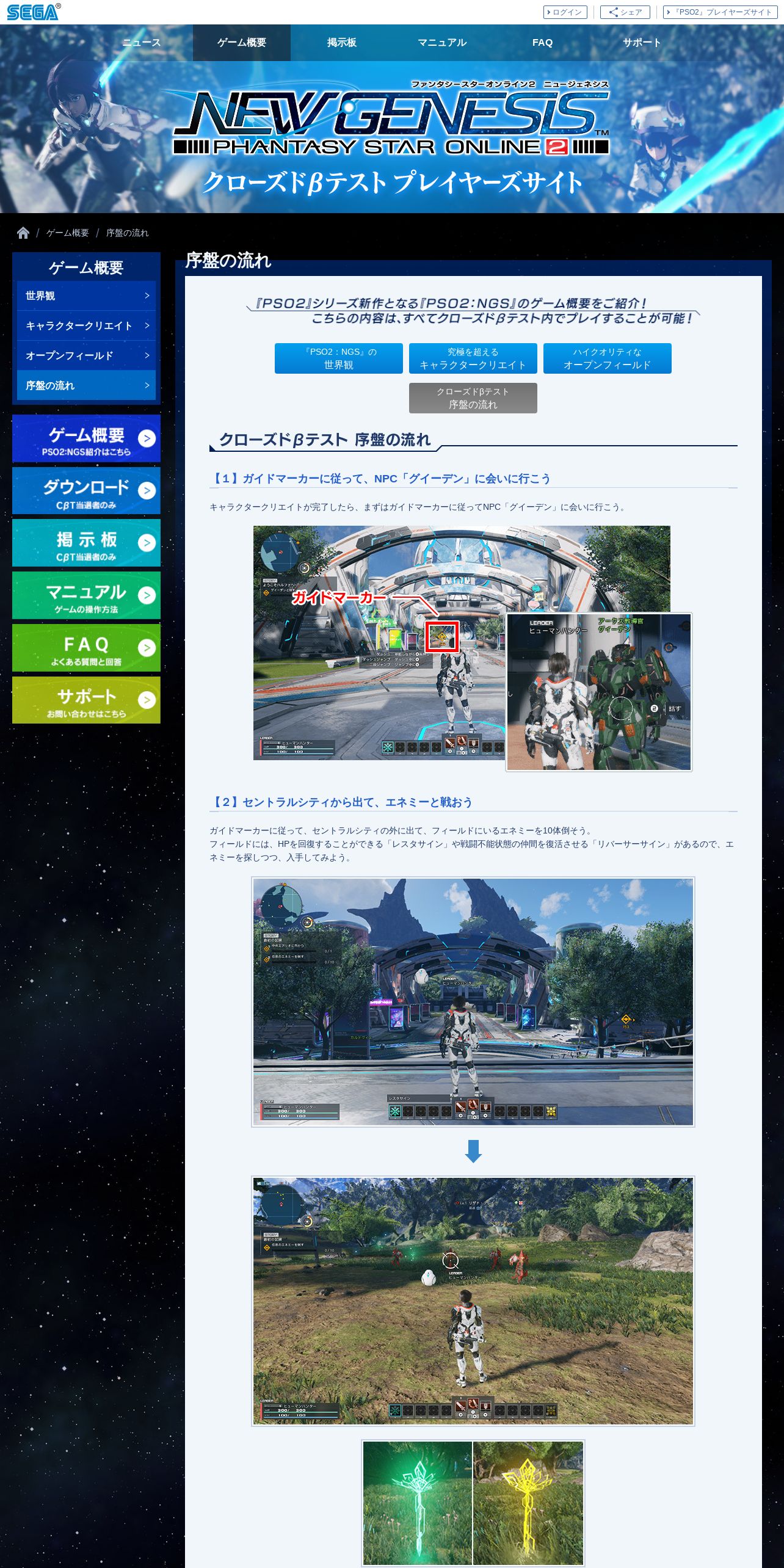The height and width of the screenshot is (1568, 784).
Task: Click the シェア share button
Action: tap(625, 12)
